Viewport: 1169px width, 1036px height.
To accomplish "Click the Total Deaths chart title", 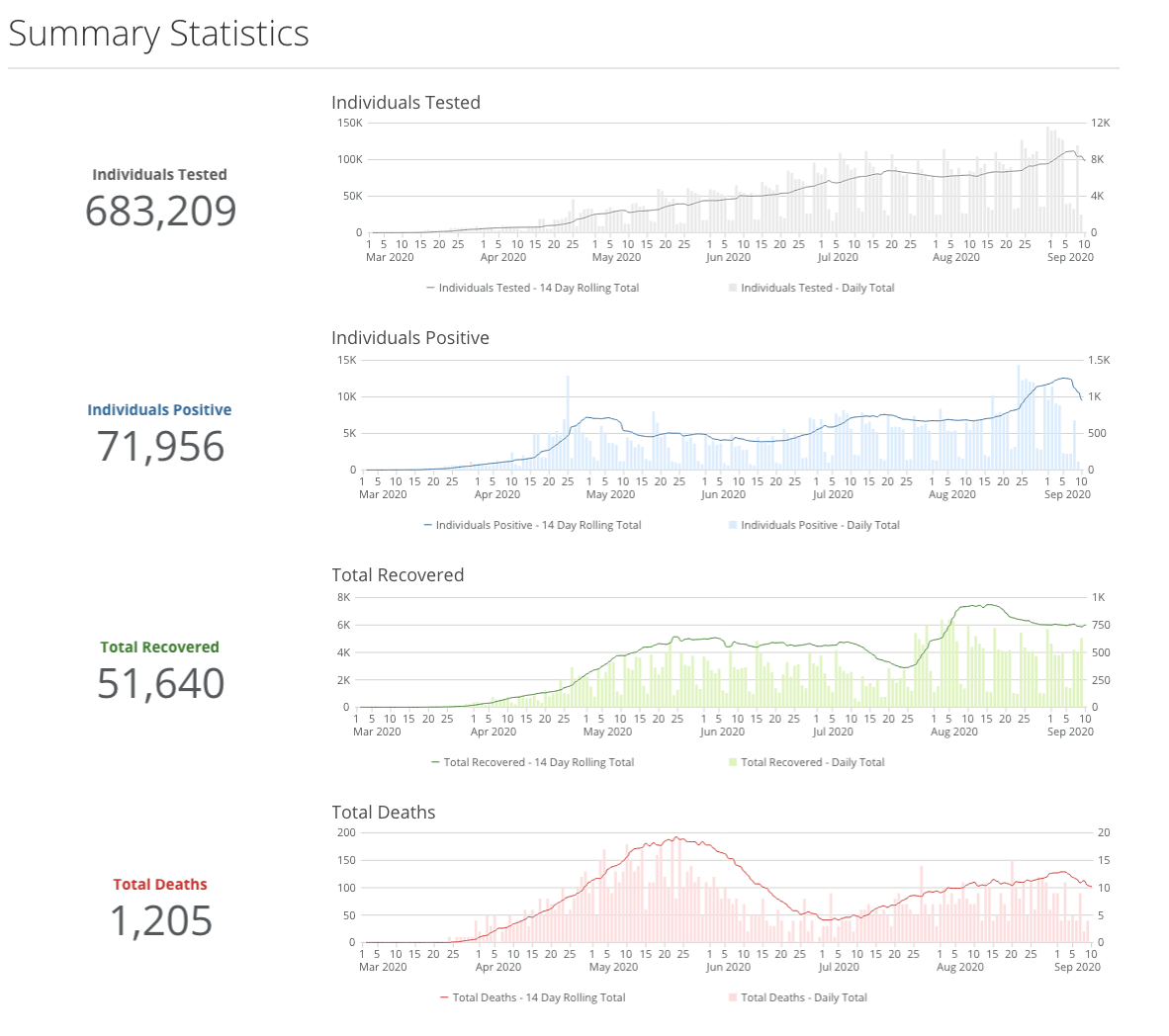I will [383, 813].
